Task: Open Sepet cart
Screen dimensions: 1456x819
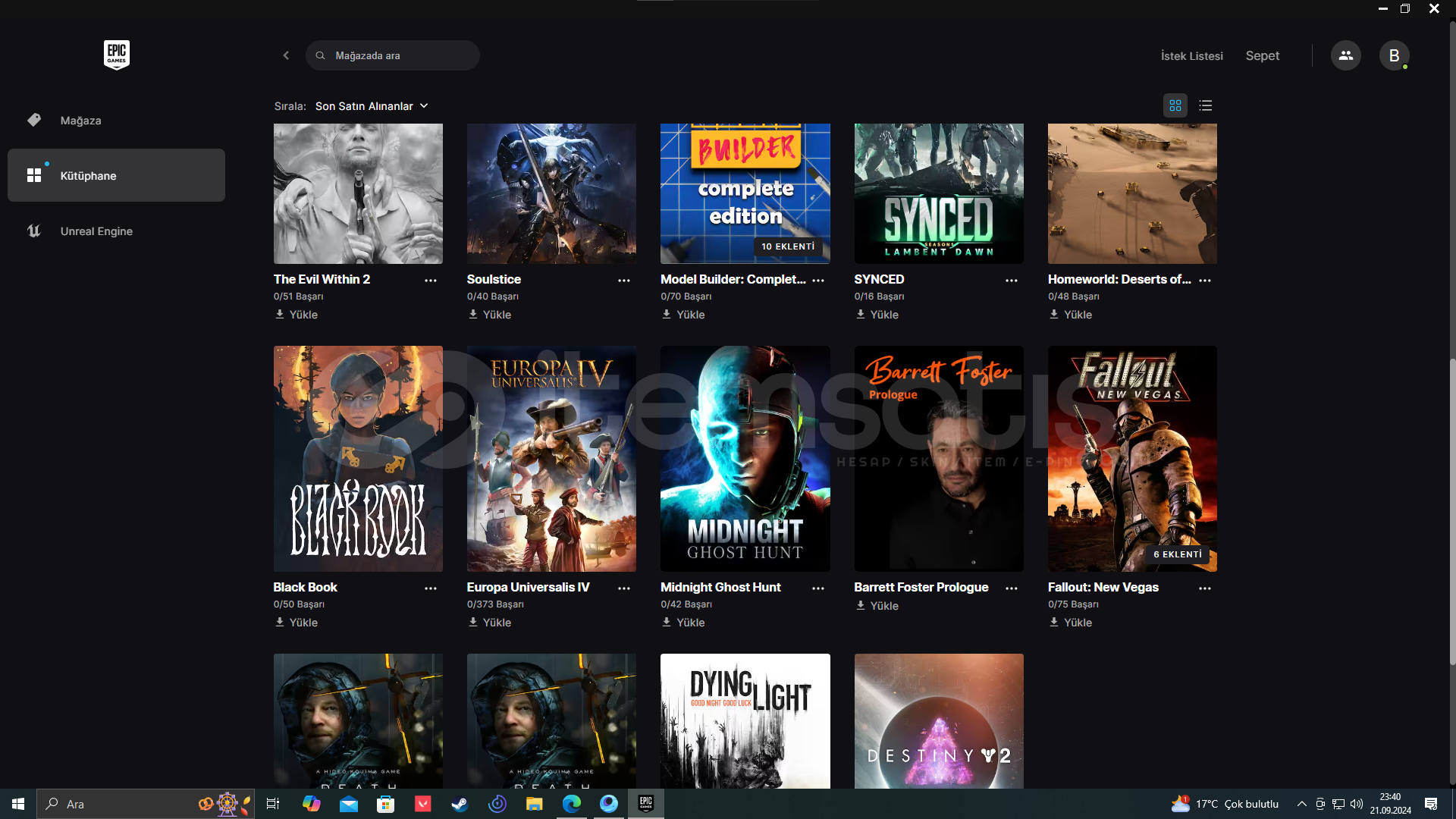Action: point(1263,56)
